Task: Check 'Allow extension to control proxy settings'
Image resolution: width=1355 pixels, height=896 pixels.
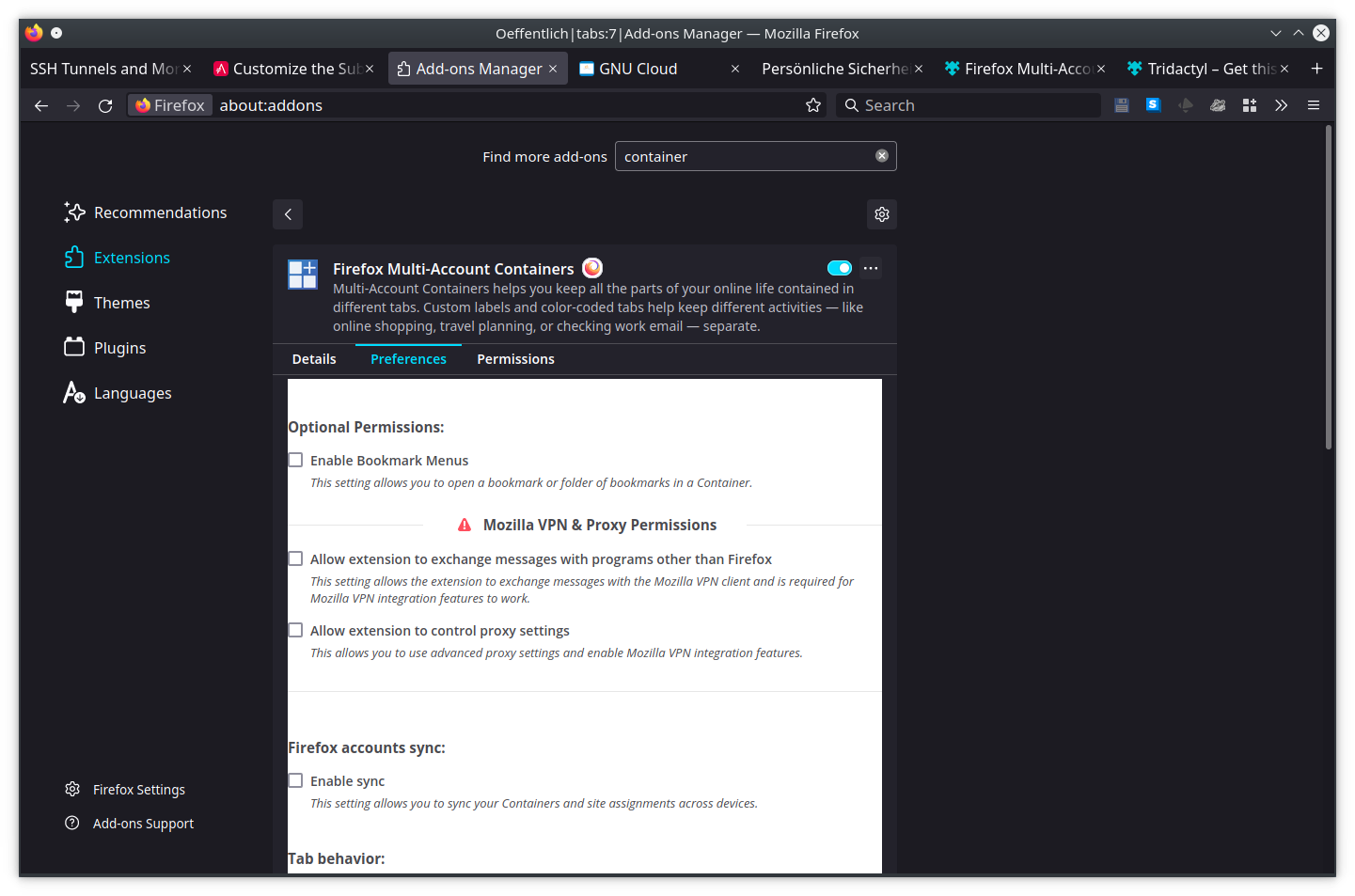Action: click(295, 630)
